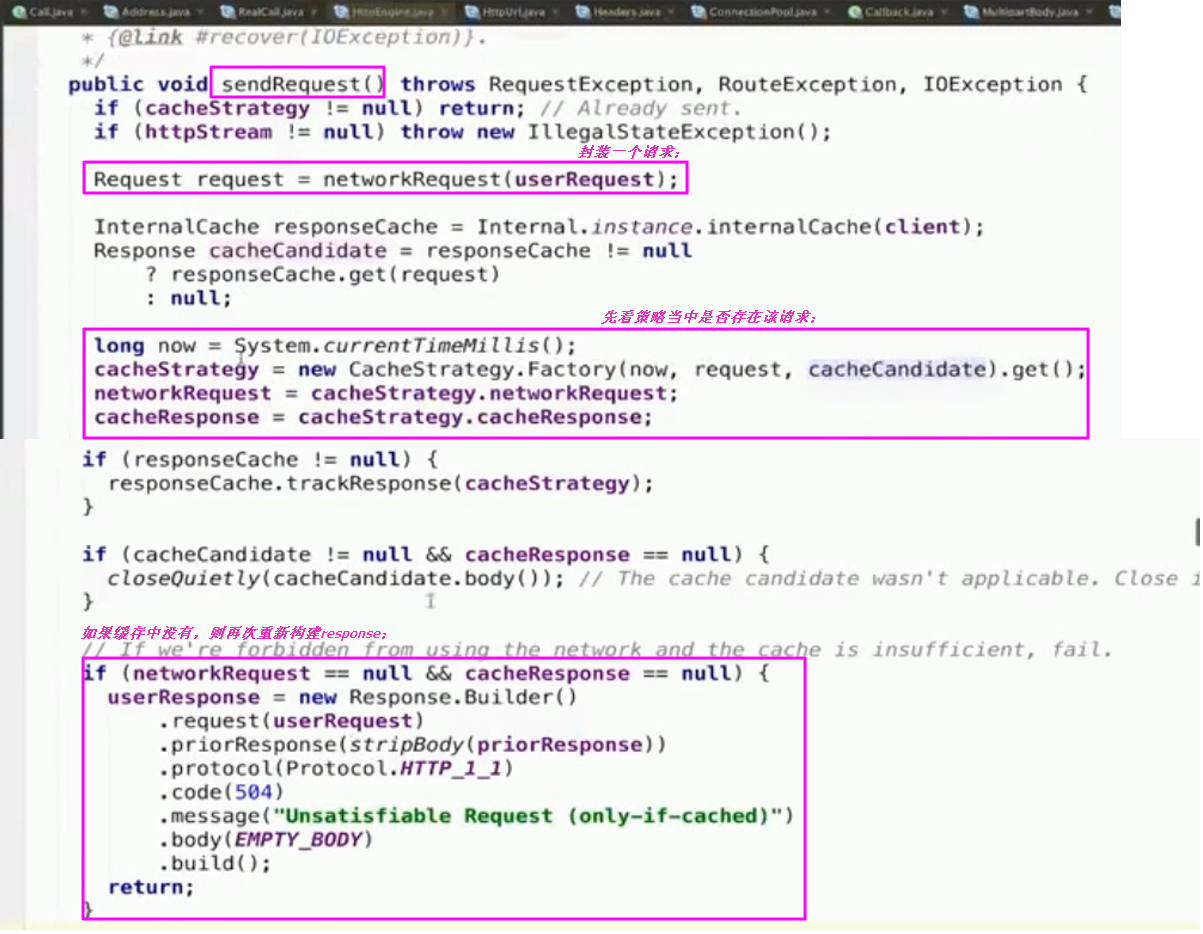Click the .build(); line

[215, 865]
